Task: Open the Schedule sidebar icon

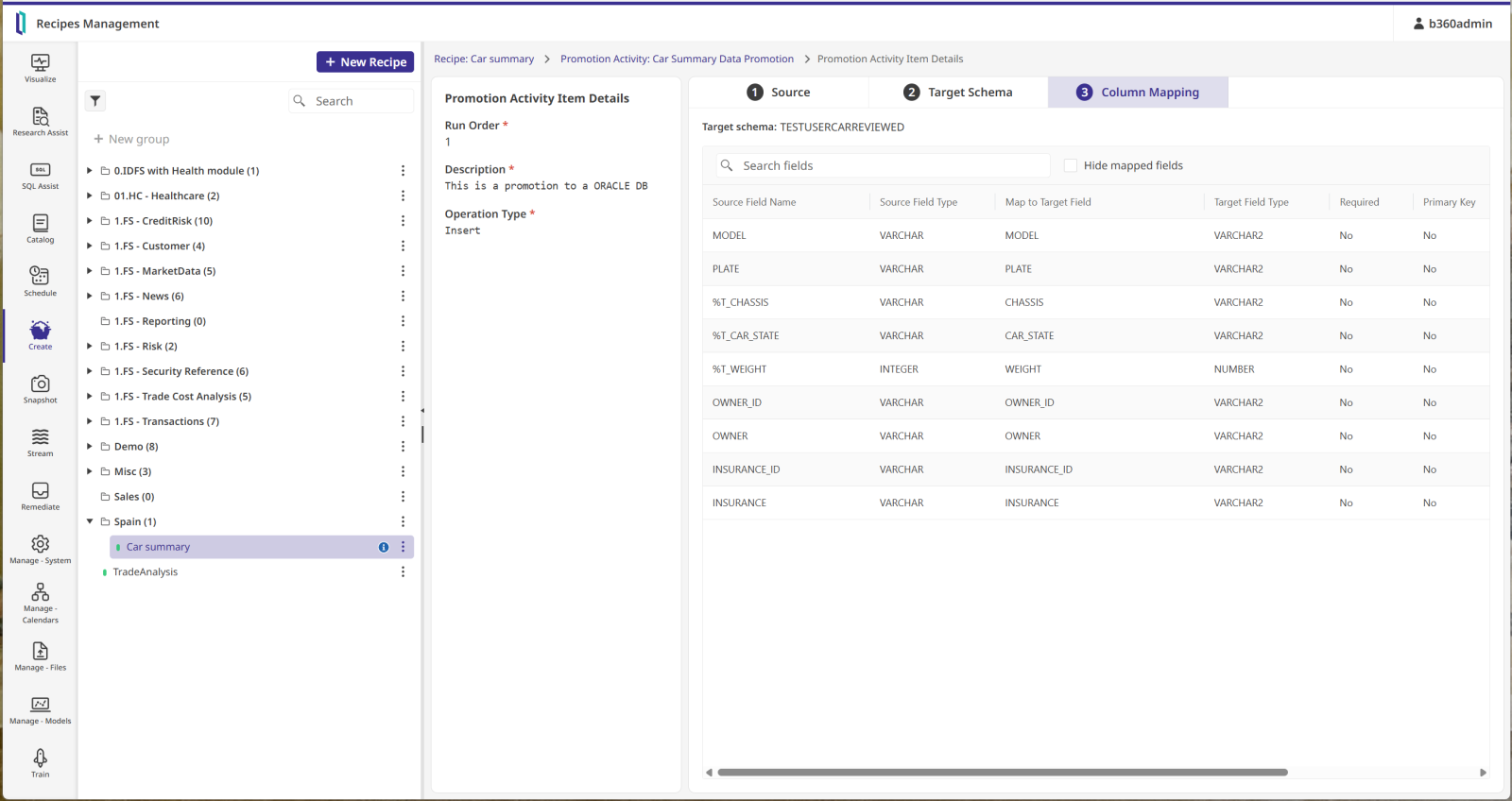Action: (x=40, y=281)
